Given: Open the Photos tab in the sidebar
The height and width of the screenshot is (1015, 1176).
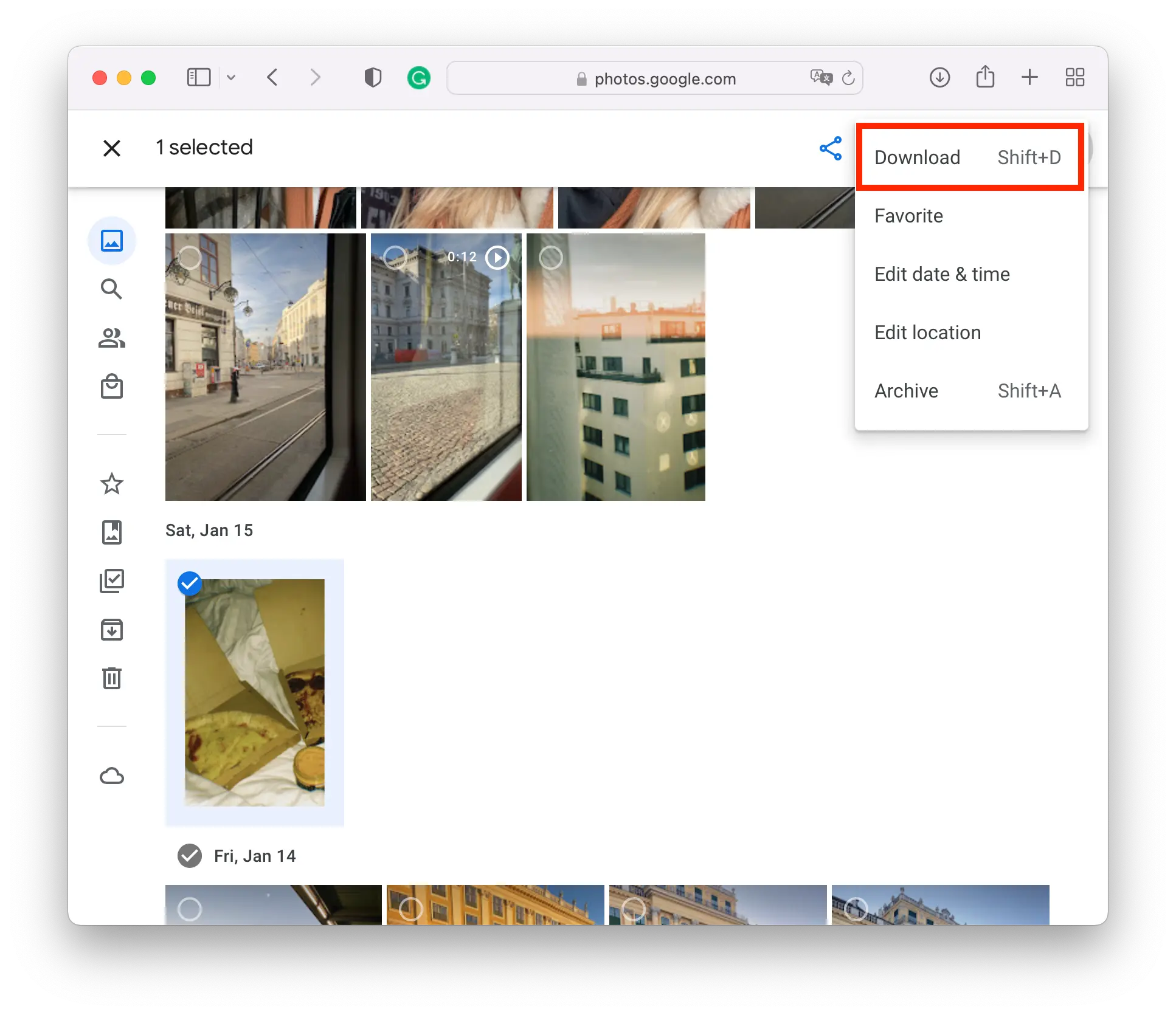Looking at the screenshot, I should pos(112,241).
